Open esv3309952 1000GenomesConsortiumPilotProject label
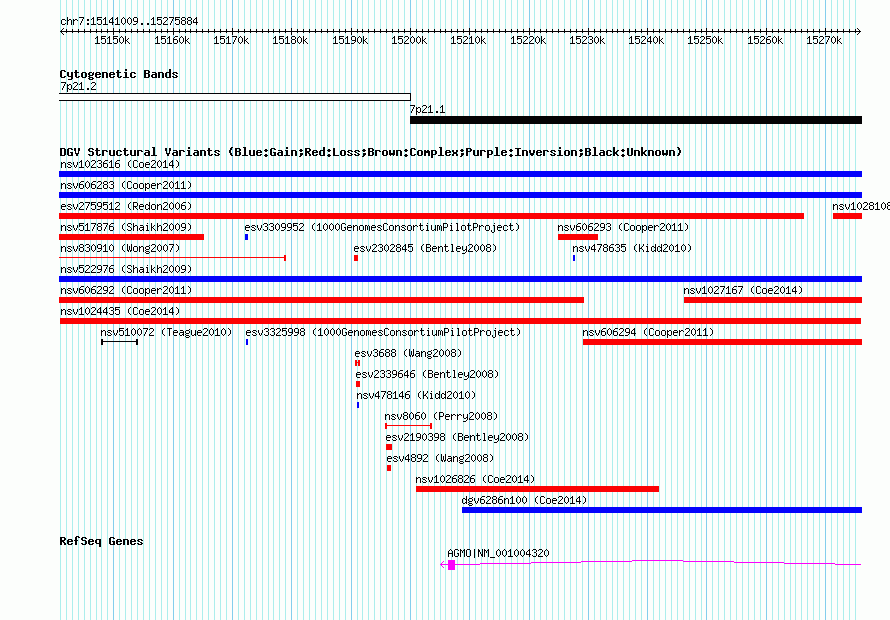This screenshot has height=620, width=890. (383, 227)
